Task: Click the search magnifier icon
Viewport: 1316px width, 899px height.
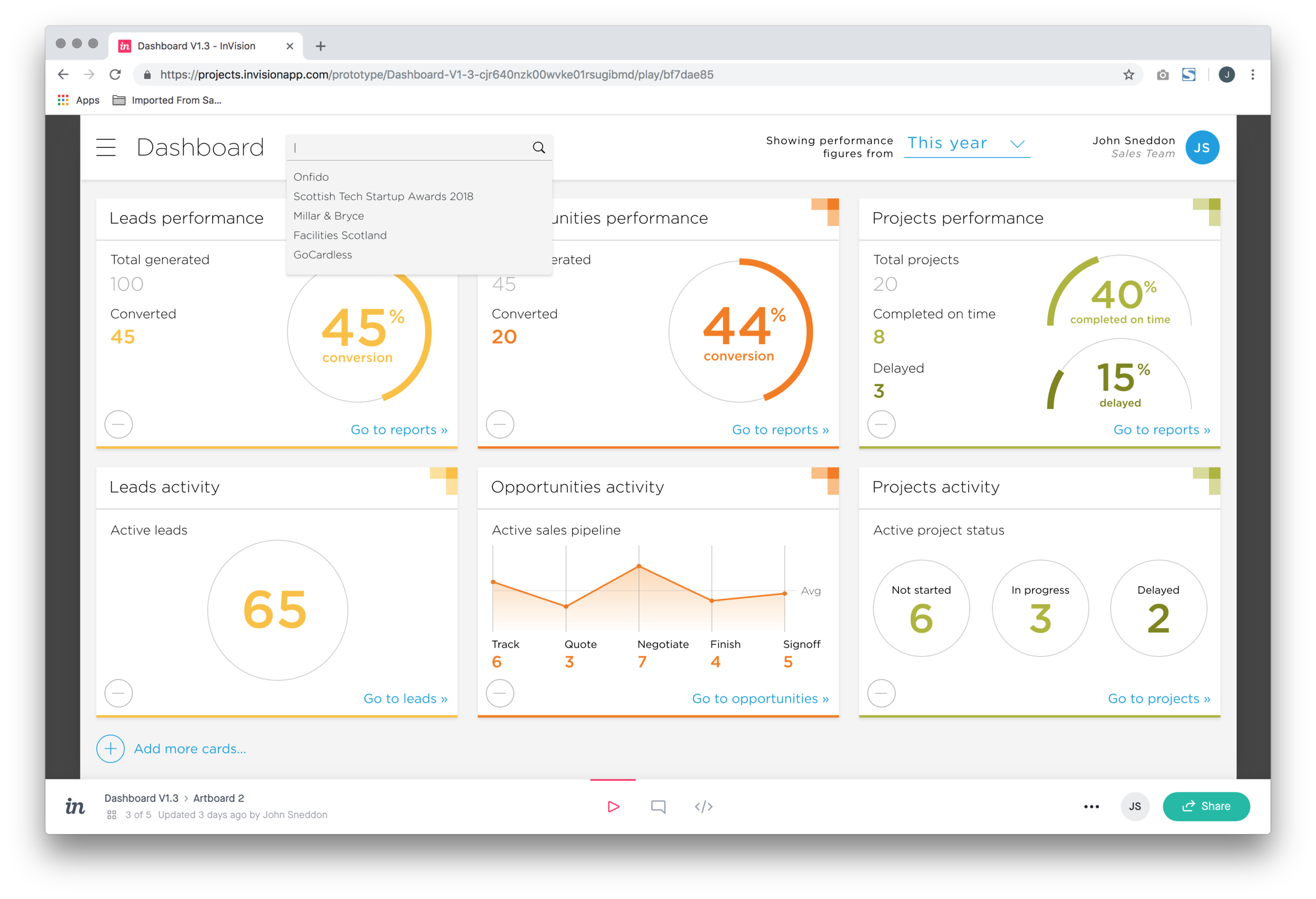Action: coord(539,148)
